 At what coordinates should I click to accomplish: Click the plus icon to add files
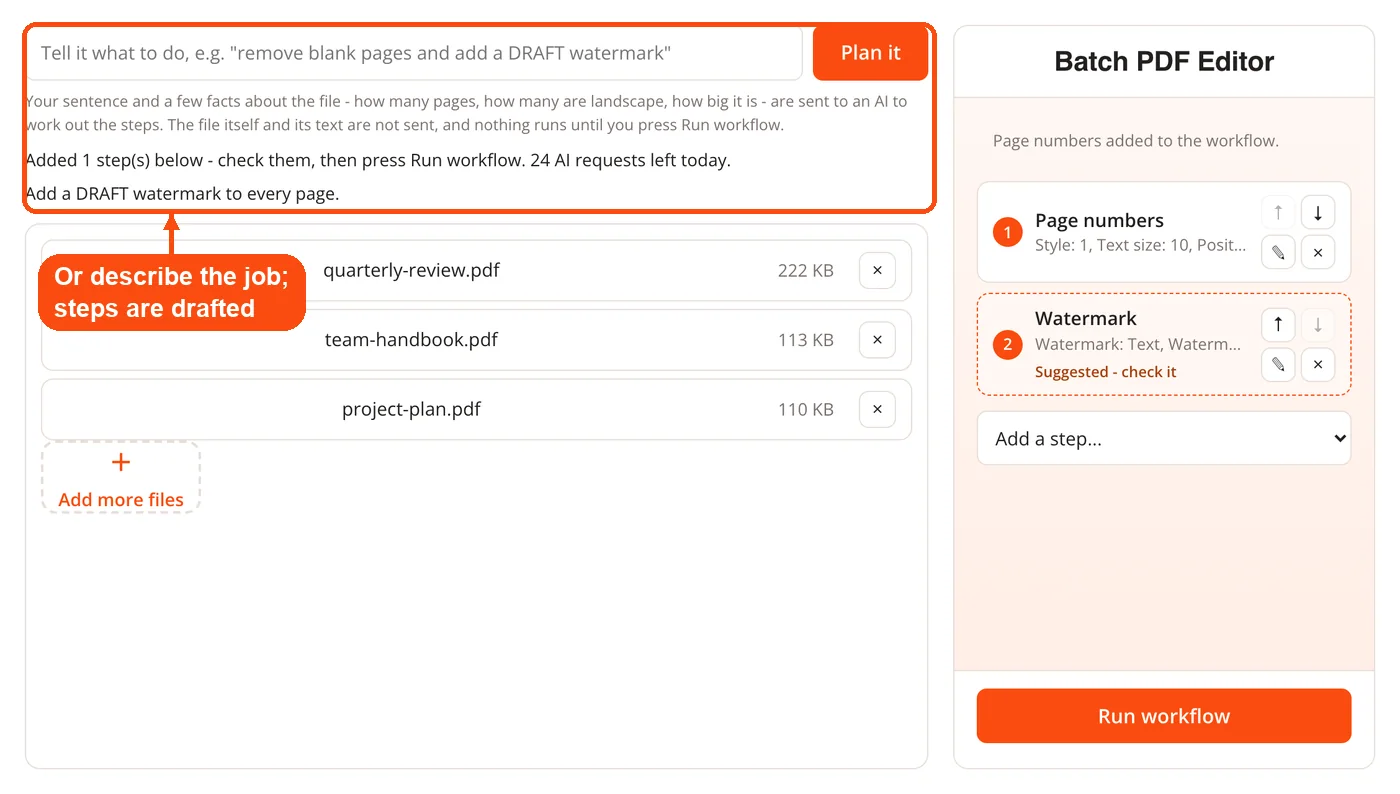[121, 463]
